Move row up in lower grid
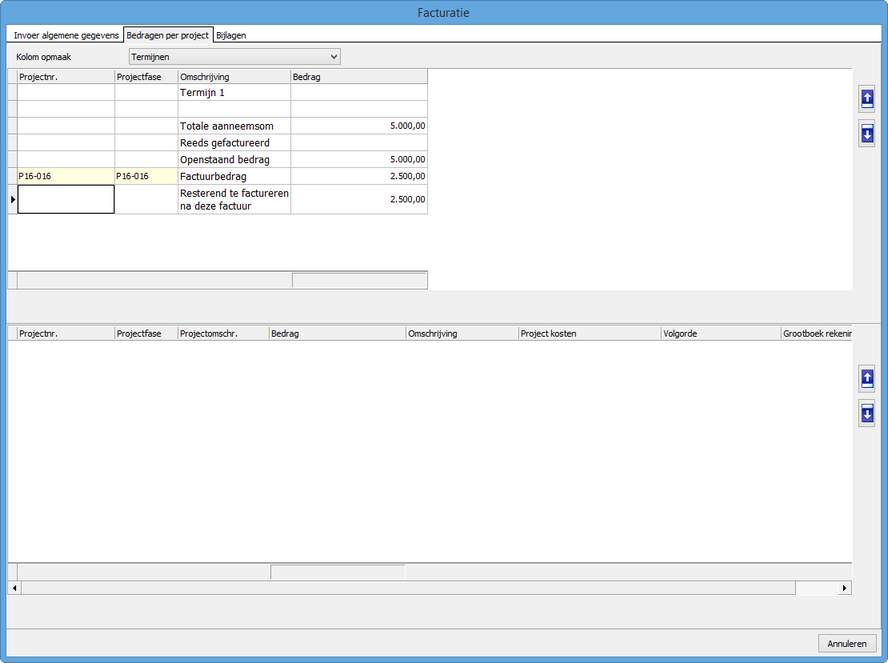The height and width of the screenshot is (663, 888). coord(866,378)
